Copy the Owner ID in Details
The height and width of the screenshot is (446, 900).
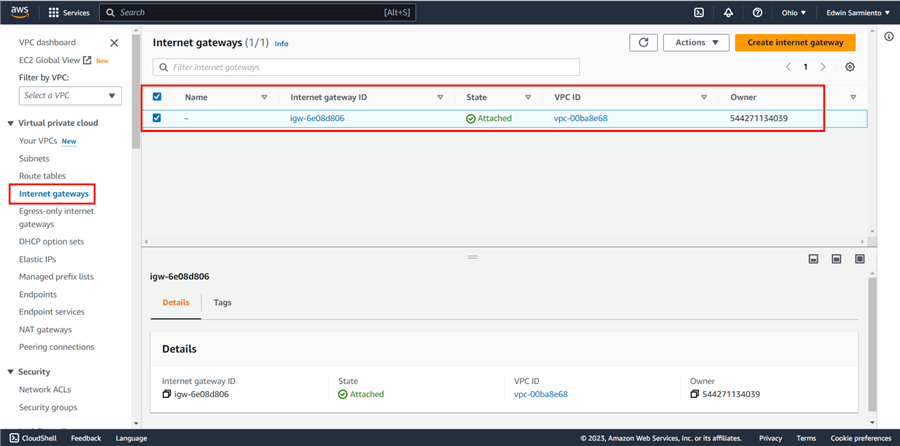pos(695,394)
